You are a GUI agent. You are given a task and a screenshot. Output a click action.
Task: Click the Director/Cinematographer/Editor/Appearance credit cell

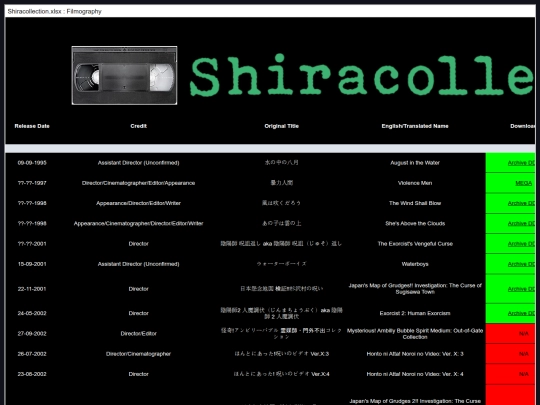[138, 183]
